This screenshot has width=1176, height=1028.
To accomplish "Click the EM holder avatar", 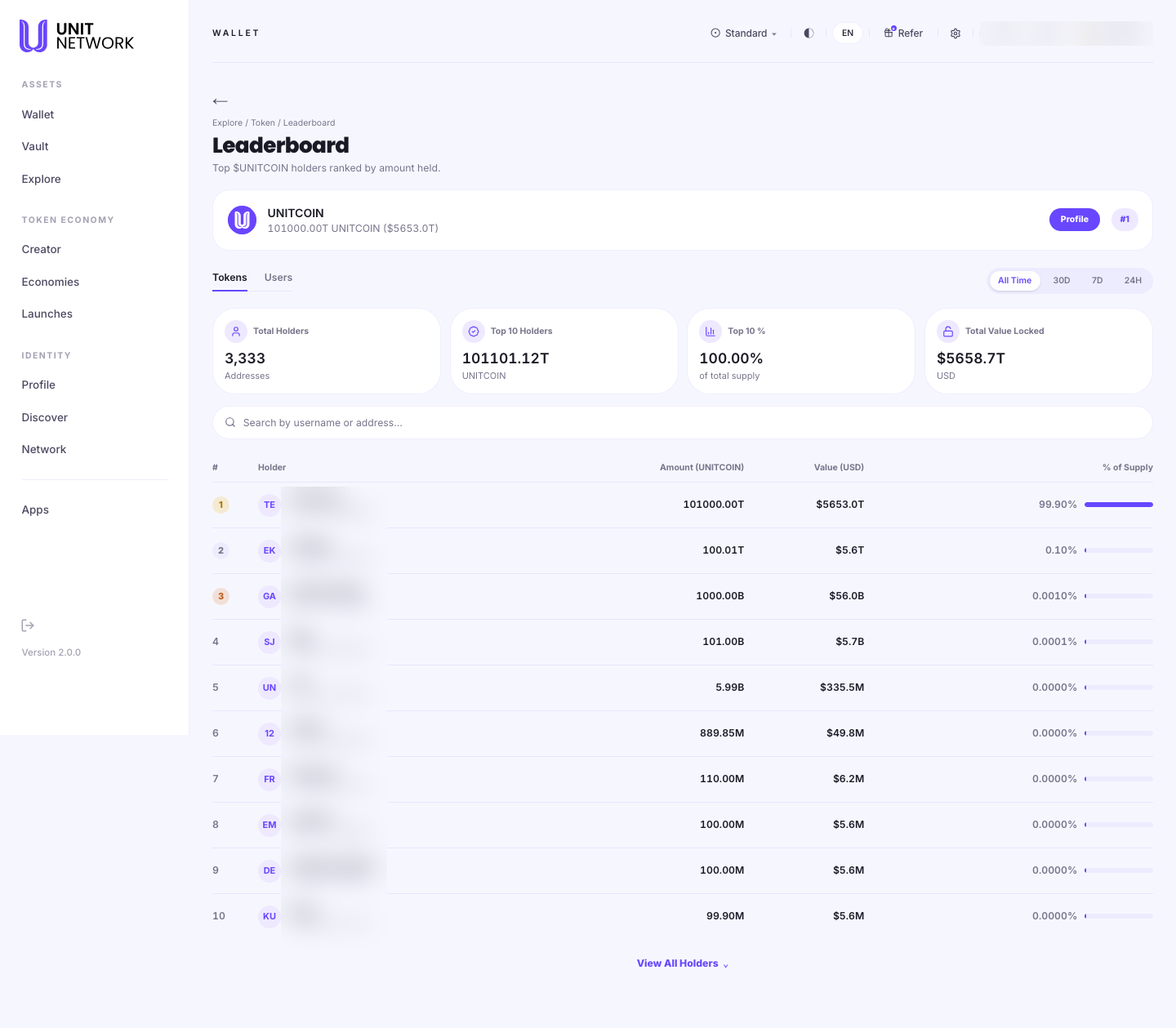I will pyautogui.click(x=269, y=825).
